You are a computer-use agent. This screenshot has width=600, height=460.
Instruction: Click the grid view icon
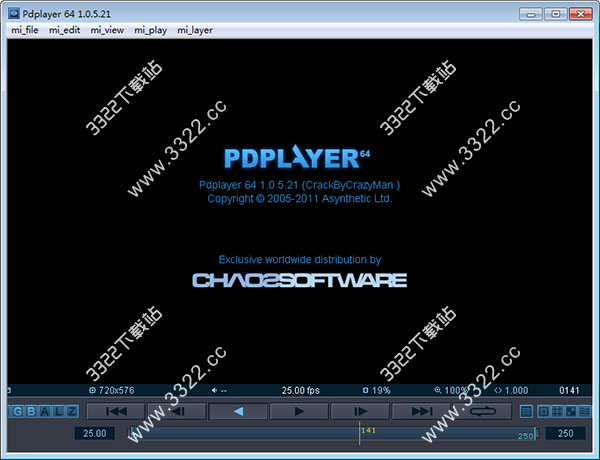tap(557, 411)
